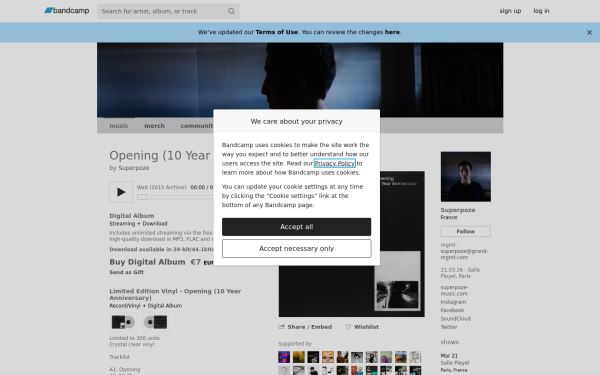Open the Instagram link
The image size is (600, 375).
(453, 302)
